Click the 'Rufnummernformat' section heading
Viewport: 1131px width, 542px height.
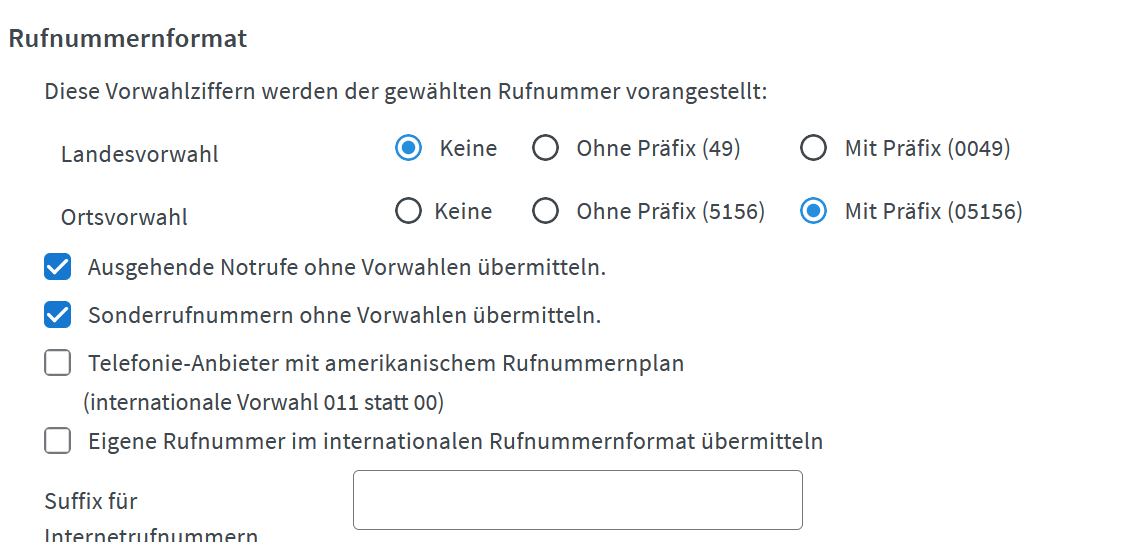pyautogui.click(x=128, y=38)
